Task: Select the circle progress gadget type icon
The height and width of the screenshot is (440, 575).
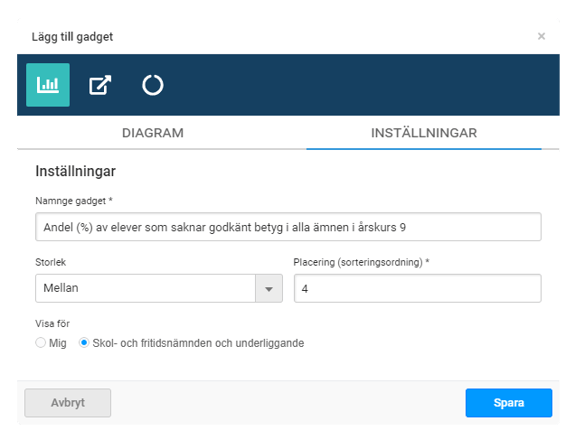Action: (153, 85)
